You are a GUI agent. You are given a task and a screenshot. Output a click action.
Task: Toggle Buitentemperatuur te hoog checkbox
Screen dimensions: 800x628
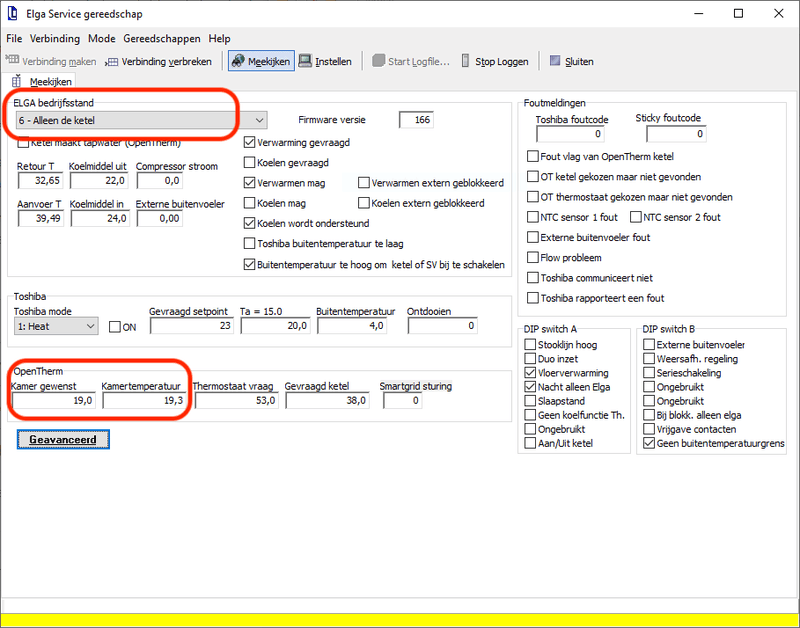[249, 264]
